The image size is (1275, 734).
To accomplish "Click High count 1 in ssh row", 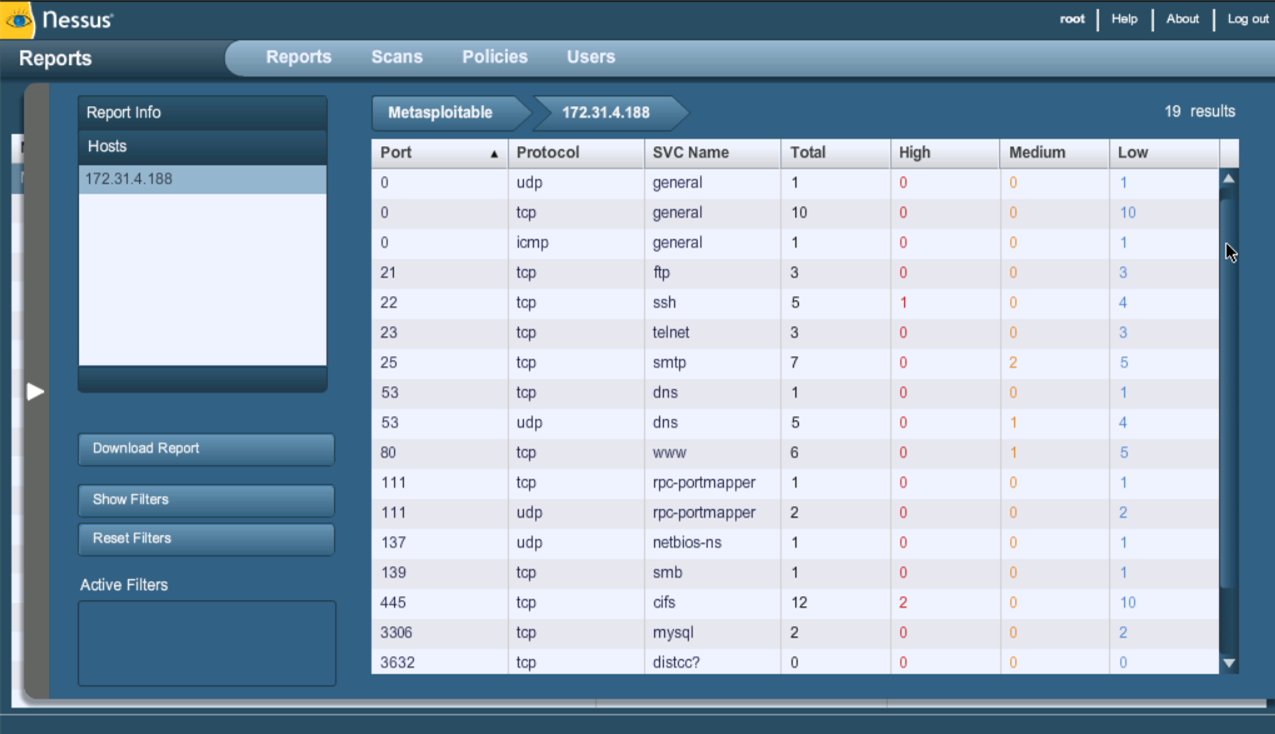I will [x=903, y=303].
